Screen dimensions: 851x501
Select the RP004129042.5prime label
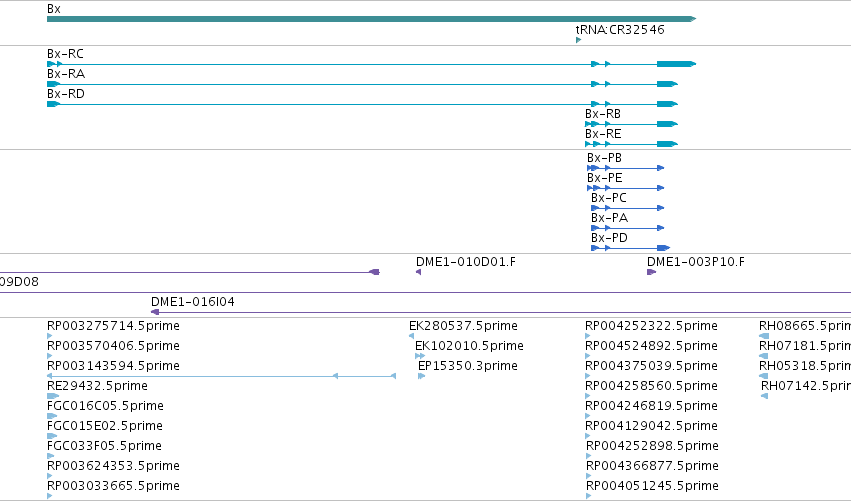click(x=651, y=426)
